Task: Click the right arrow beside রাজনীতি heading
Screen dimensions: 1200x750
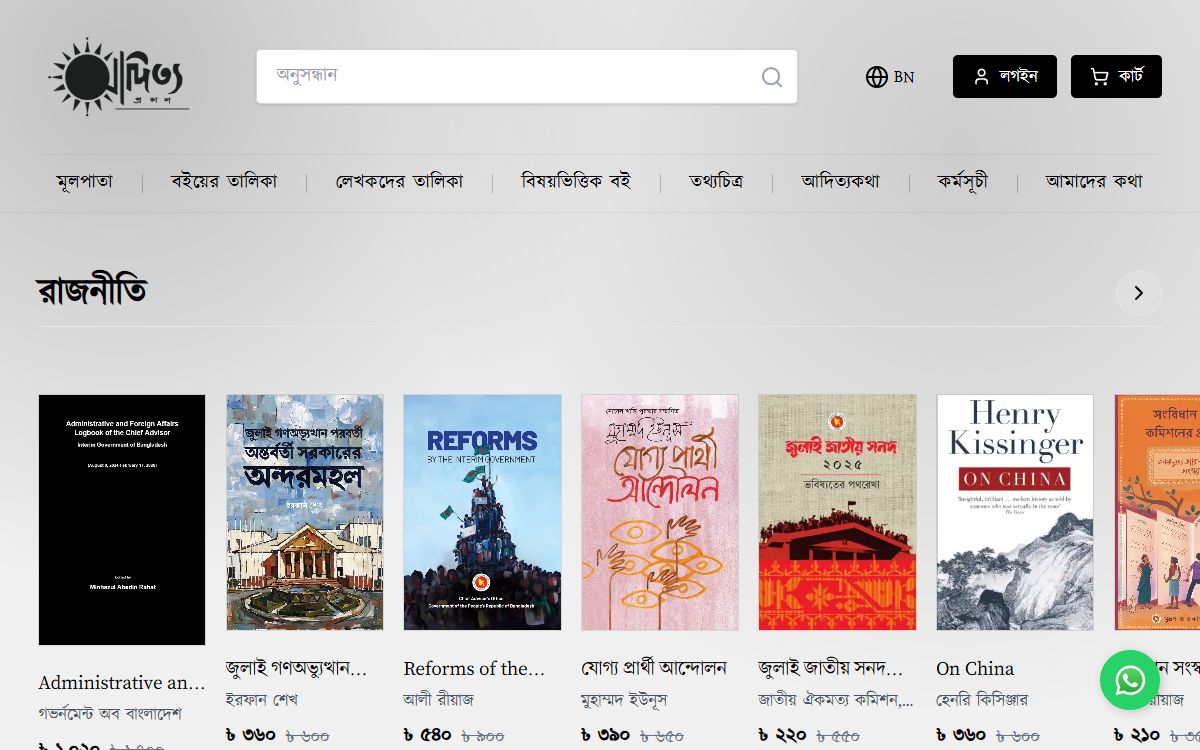Action: tap(1139, 293)
